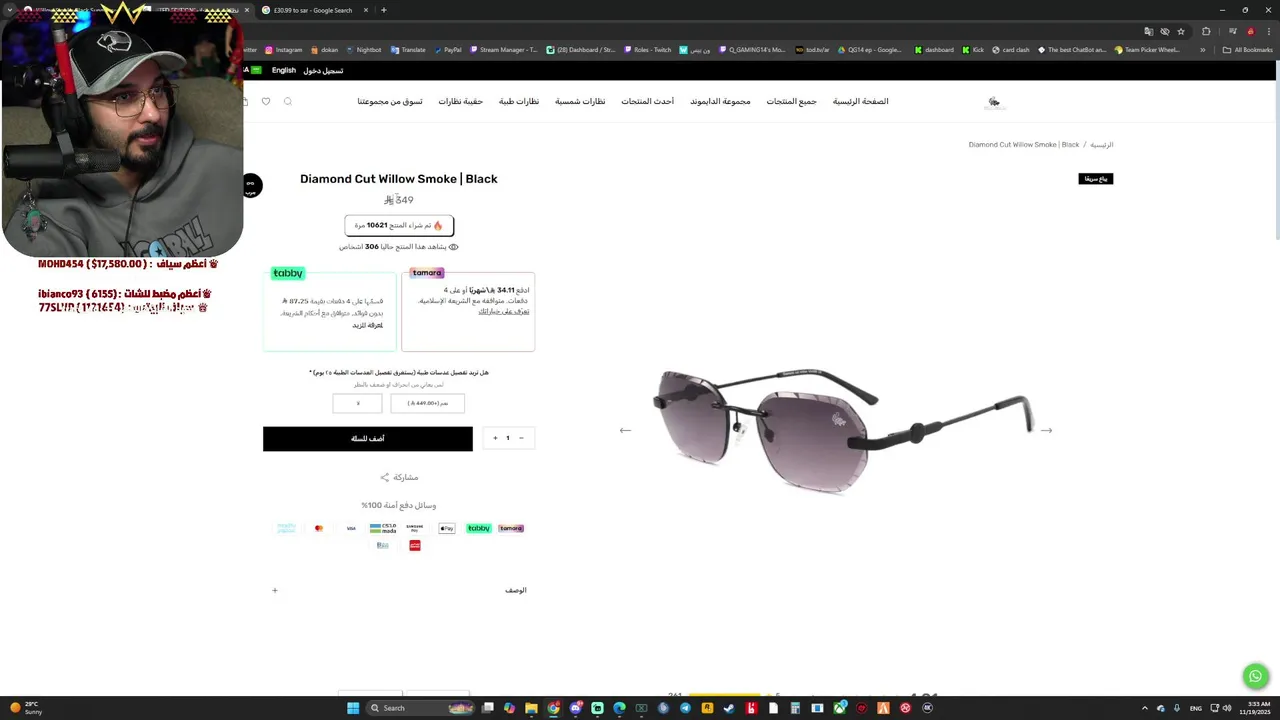Open the Nightbot bookmark
Image resolution: width=1280 pixels, height=720 pixels.
coord(363,49)
